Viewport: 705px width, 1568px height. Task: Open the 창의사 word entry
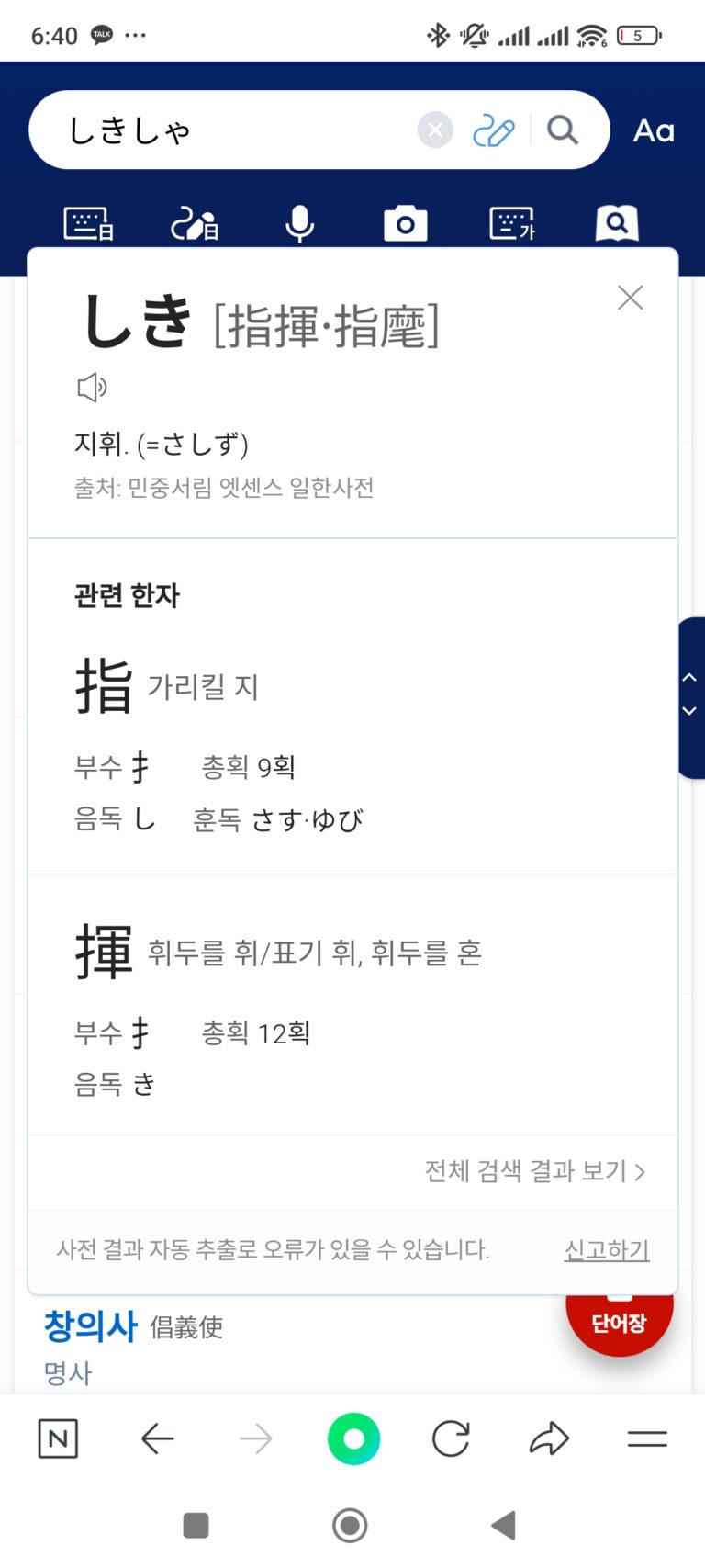(91, 1326)
